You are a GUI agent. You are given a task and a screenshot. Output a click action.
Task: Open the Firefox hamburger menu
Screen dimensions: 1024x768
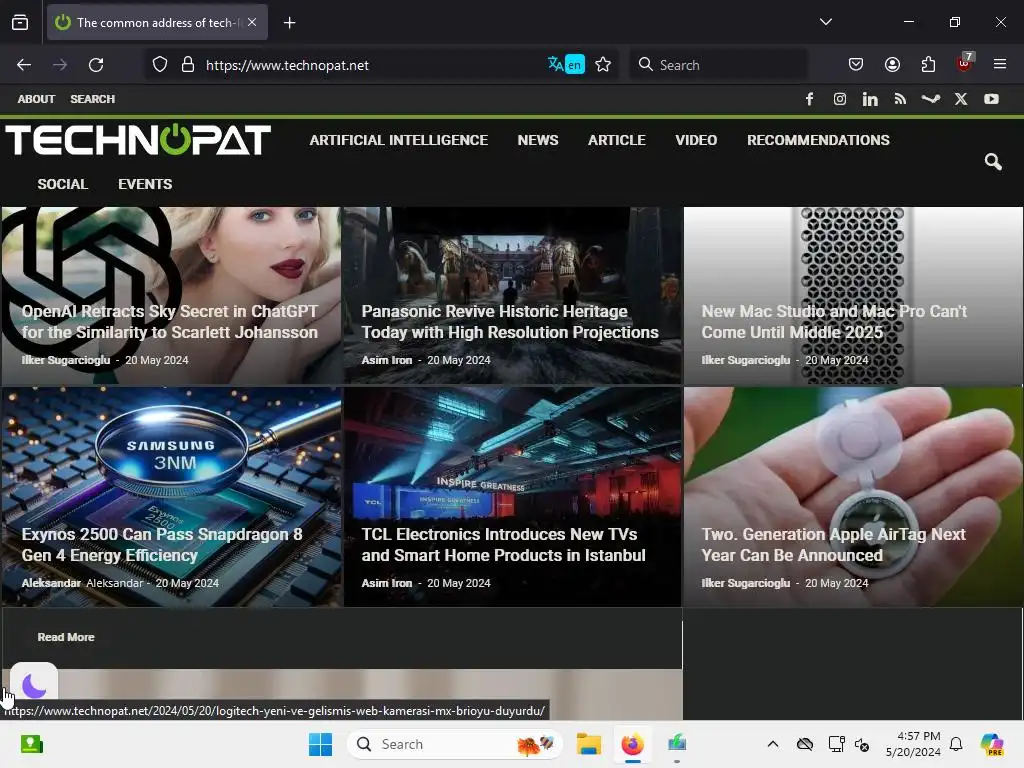pyautogui.click(x=1000, y=64)
